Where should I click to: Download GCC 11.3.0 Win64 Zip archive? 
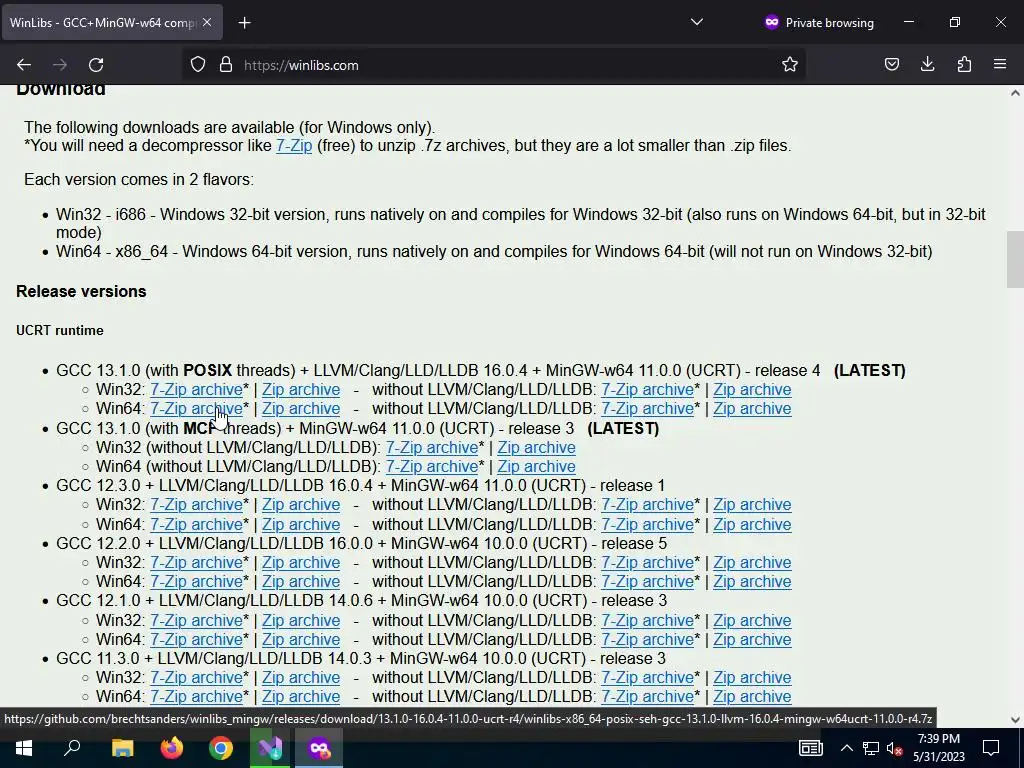click(301, 696)
